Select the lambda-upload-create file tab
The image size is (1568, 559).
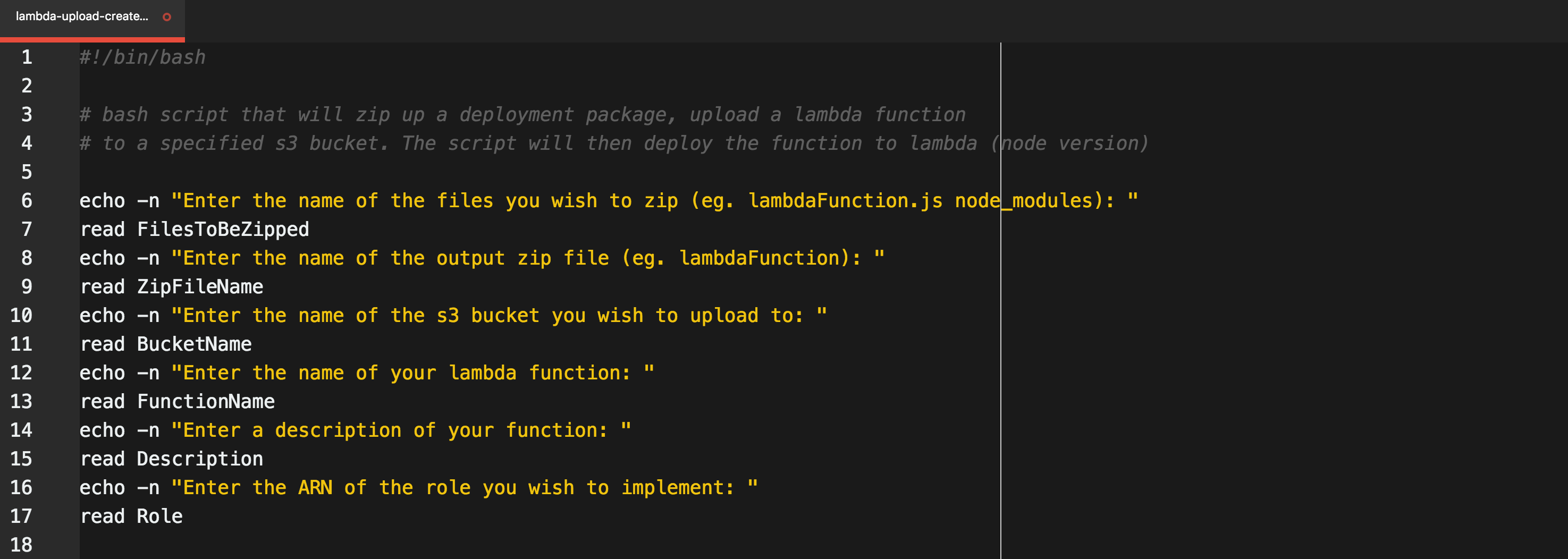(x=82, y=17)
